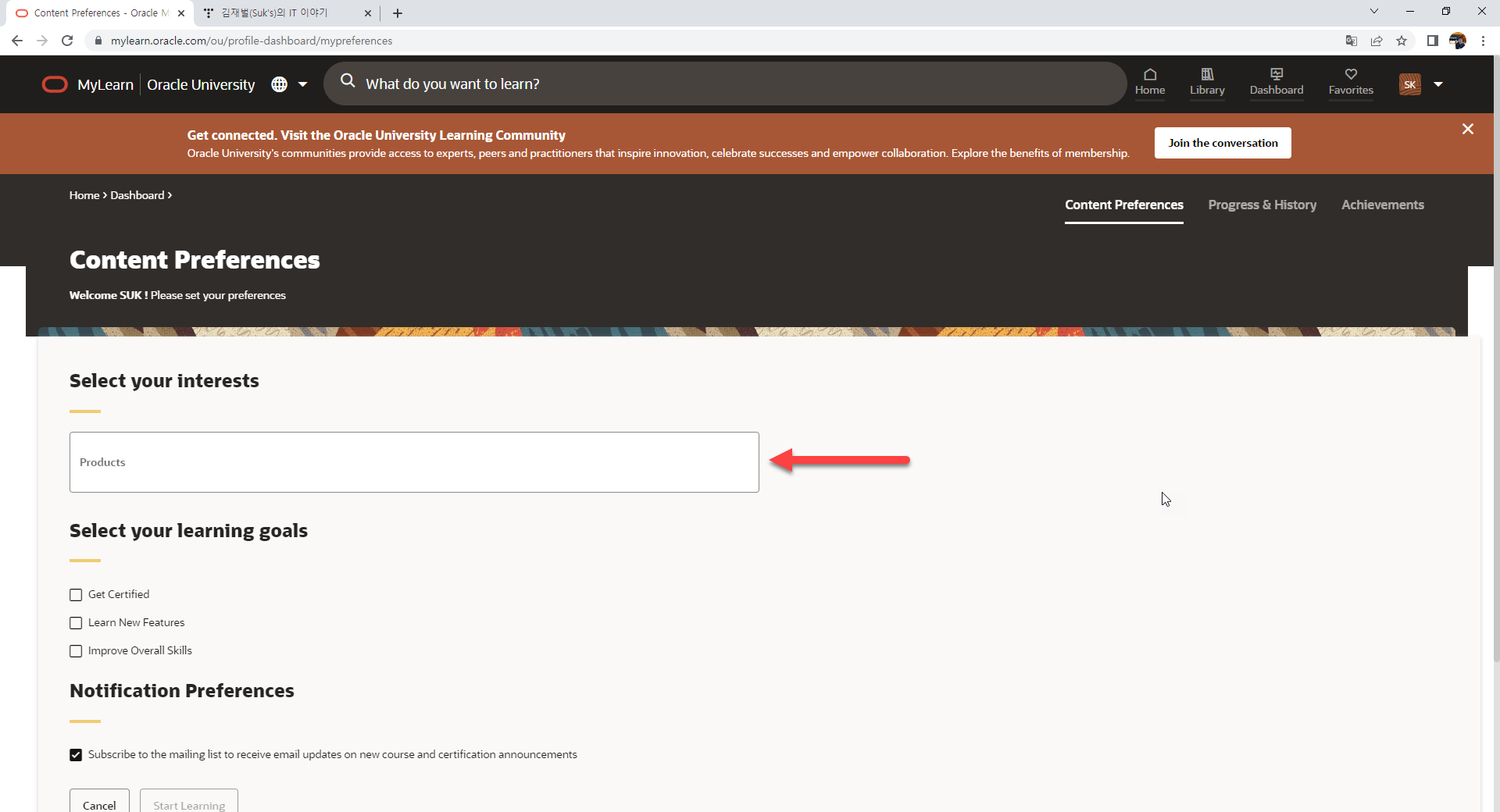Uncheck the mailing list subscription checkbox

coord(76,755)
